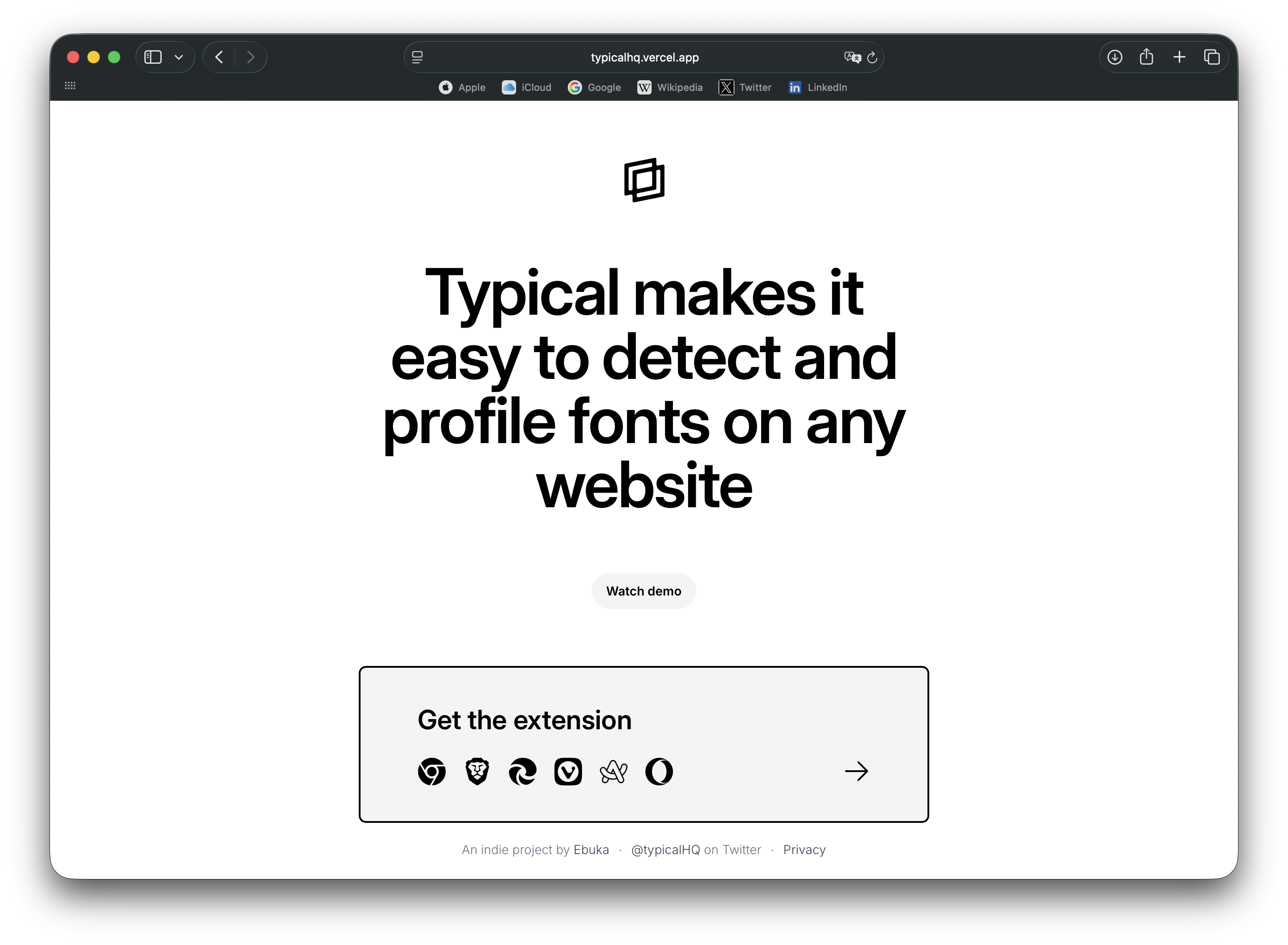The image size is (1288, 945).
Task: Open the LinkedIn bookmark
Action: tap(817, 87)
